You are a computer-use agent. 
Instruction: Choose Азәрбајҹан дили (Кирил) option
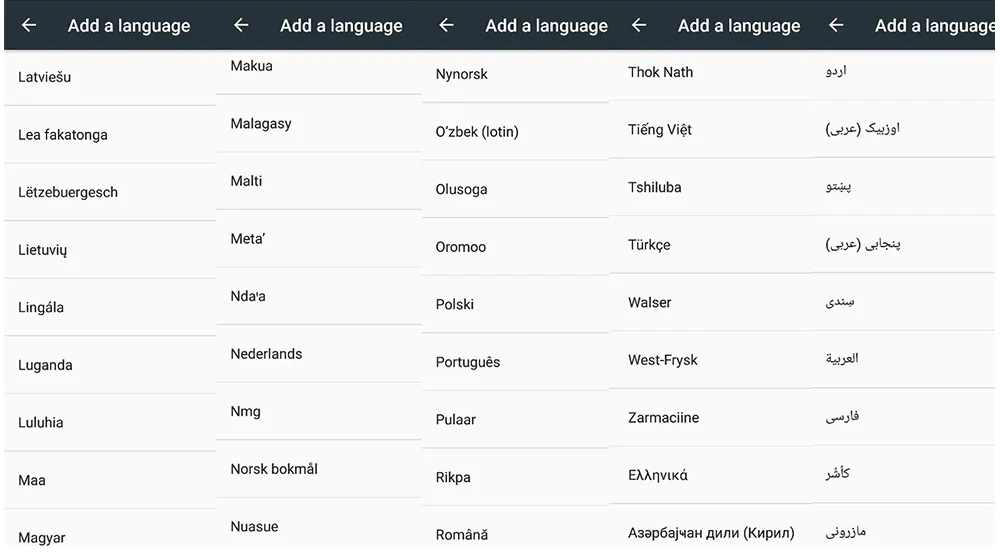[x=711, y=533]
